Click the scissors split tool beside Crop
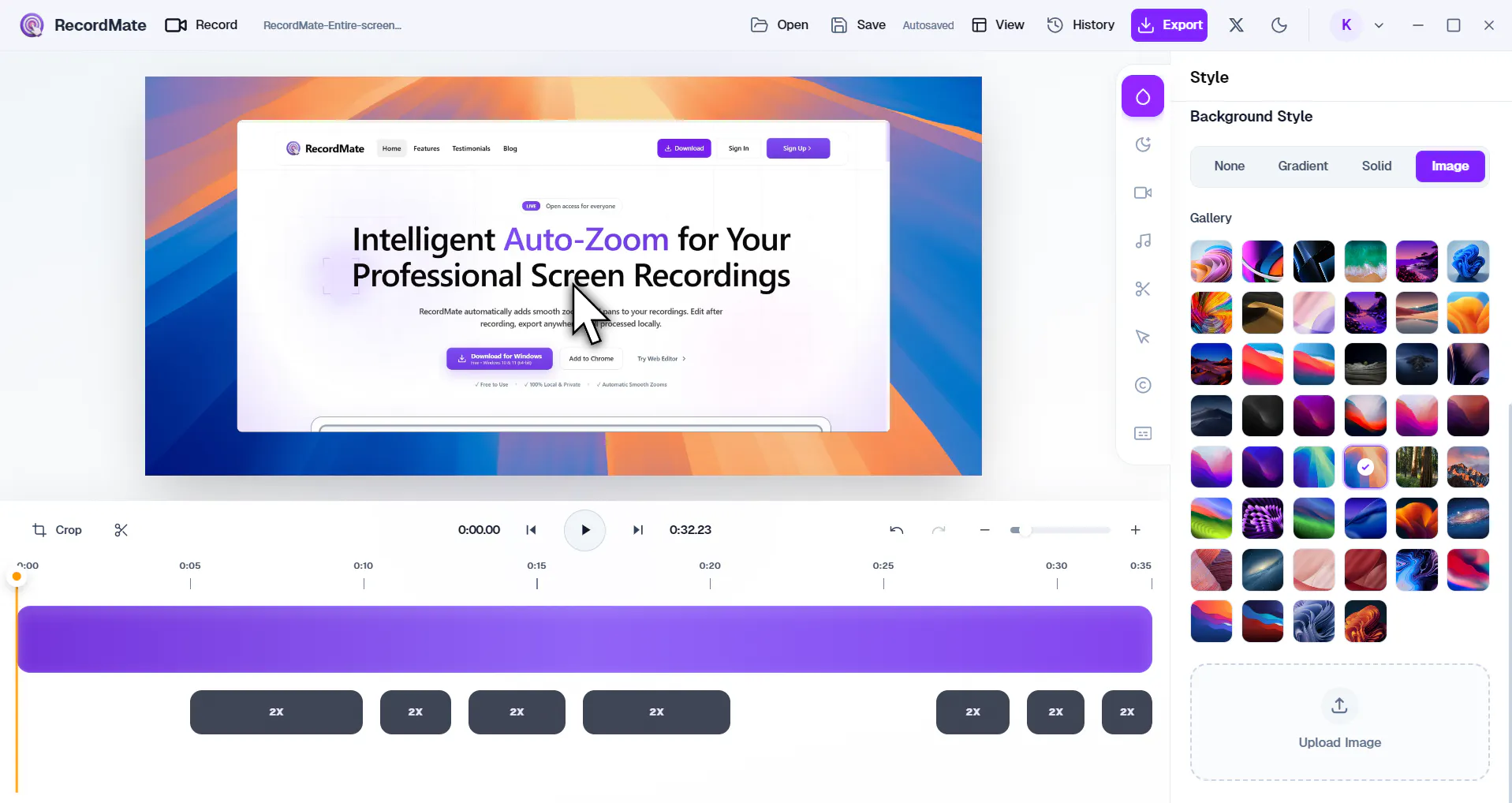The width and height of the screenshot is (1512, 803). (x=121, y=530)
